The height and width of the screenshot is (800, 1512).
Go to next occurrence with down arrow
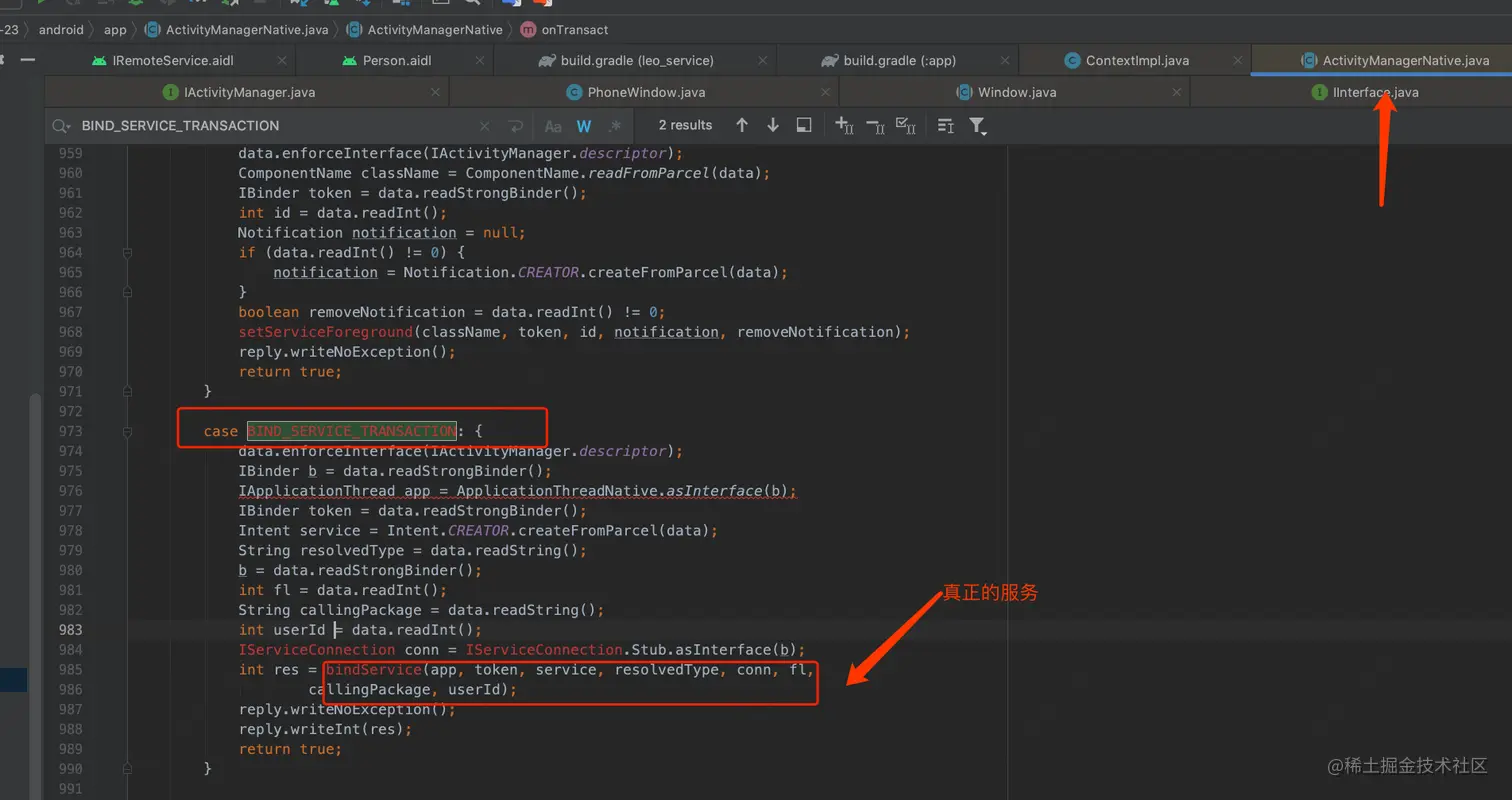(x=772, y=125)
